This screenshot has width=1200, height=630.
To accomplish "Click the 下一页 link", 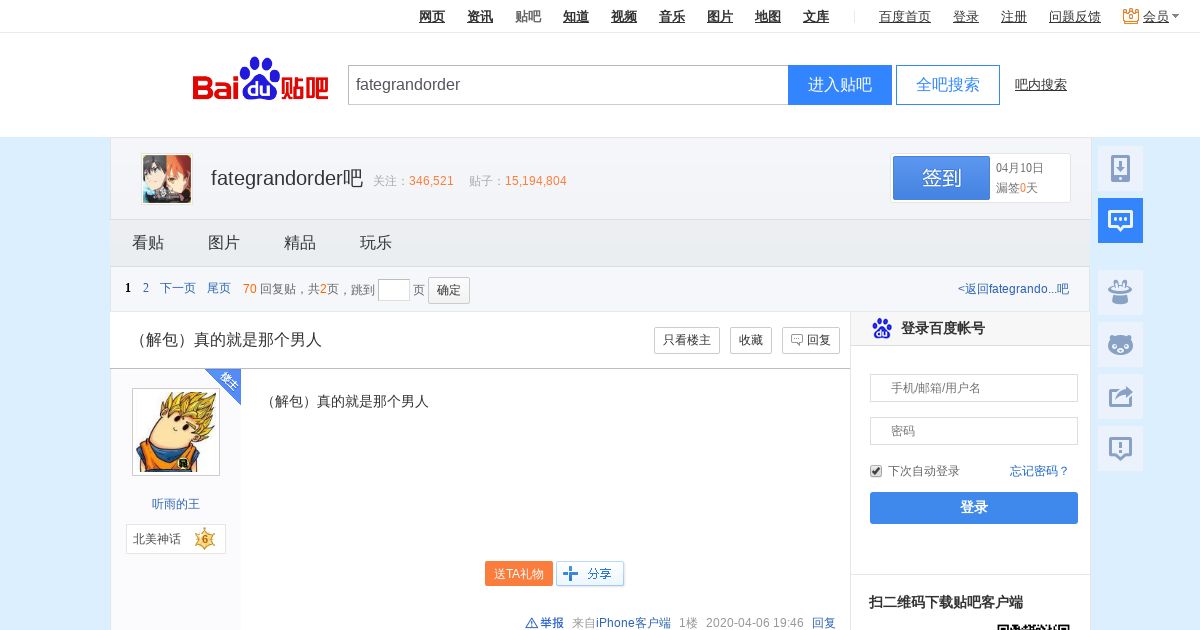I will click(x=178, y=288).
